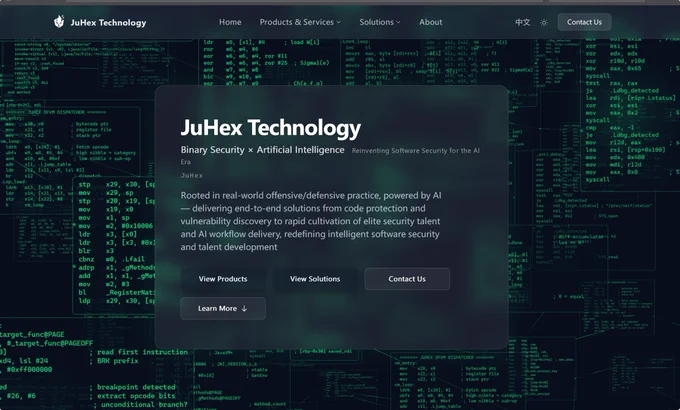Screen dimensions: 680x410
Task: Open the JuHex Technology brand link
Action: click(x=100, y=22)
